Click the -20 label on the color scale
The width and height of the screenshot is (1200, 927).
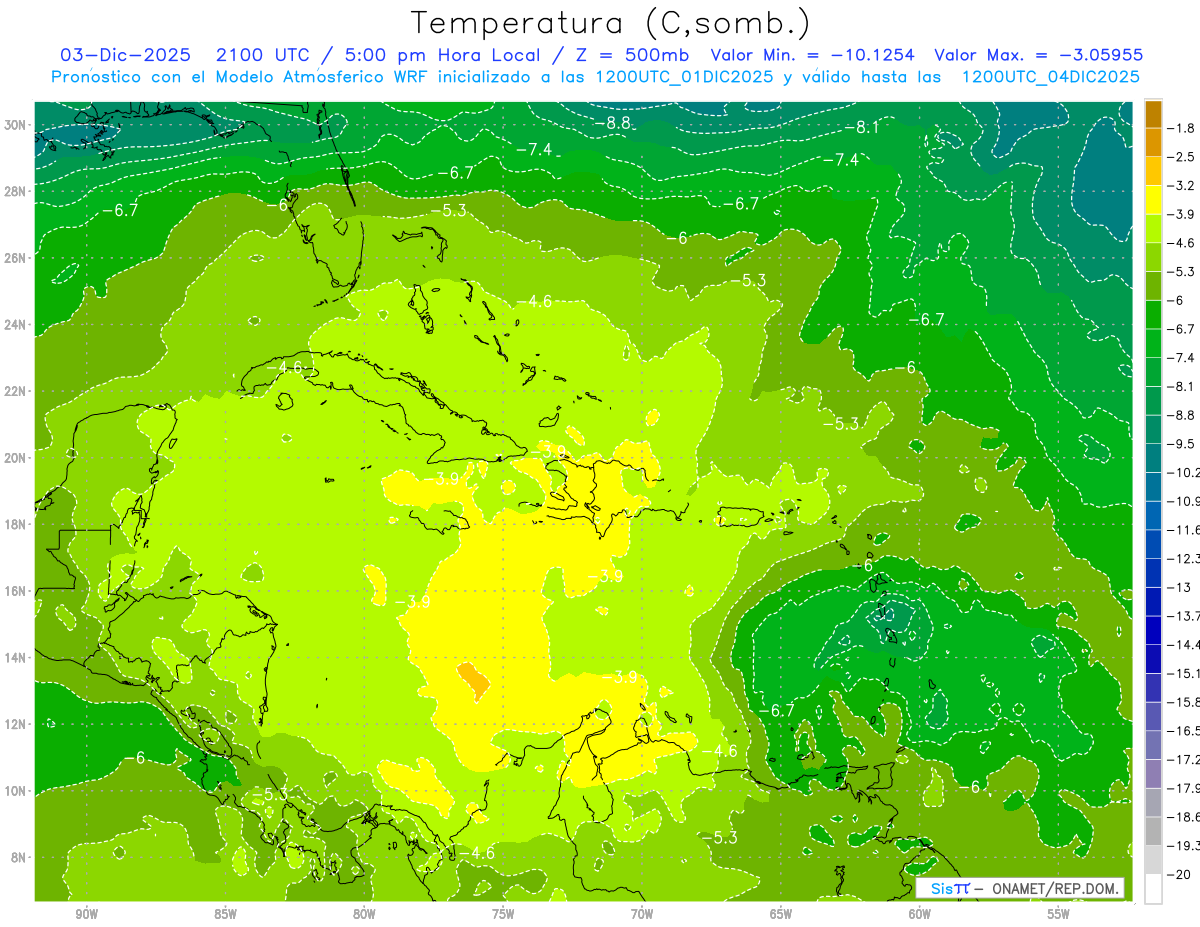pos(1179,875)
